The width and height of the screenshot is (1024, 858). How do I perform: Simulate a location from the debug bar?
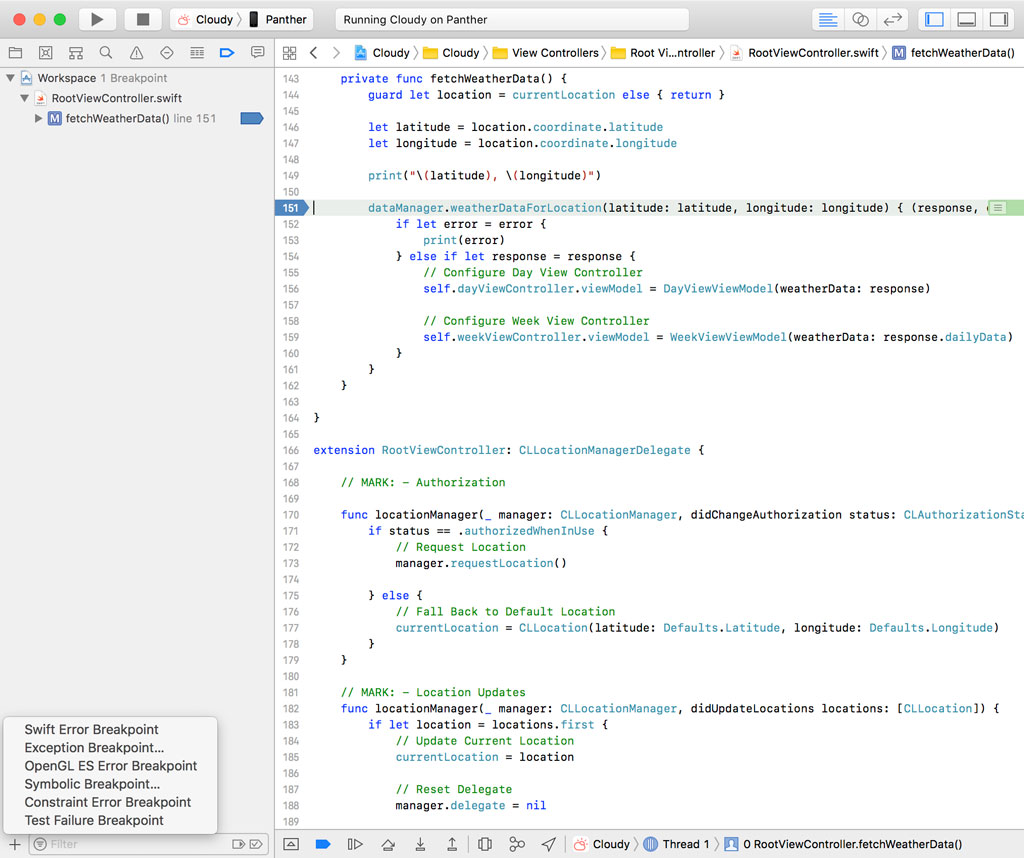click(547, 844)
